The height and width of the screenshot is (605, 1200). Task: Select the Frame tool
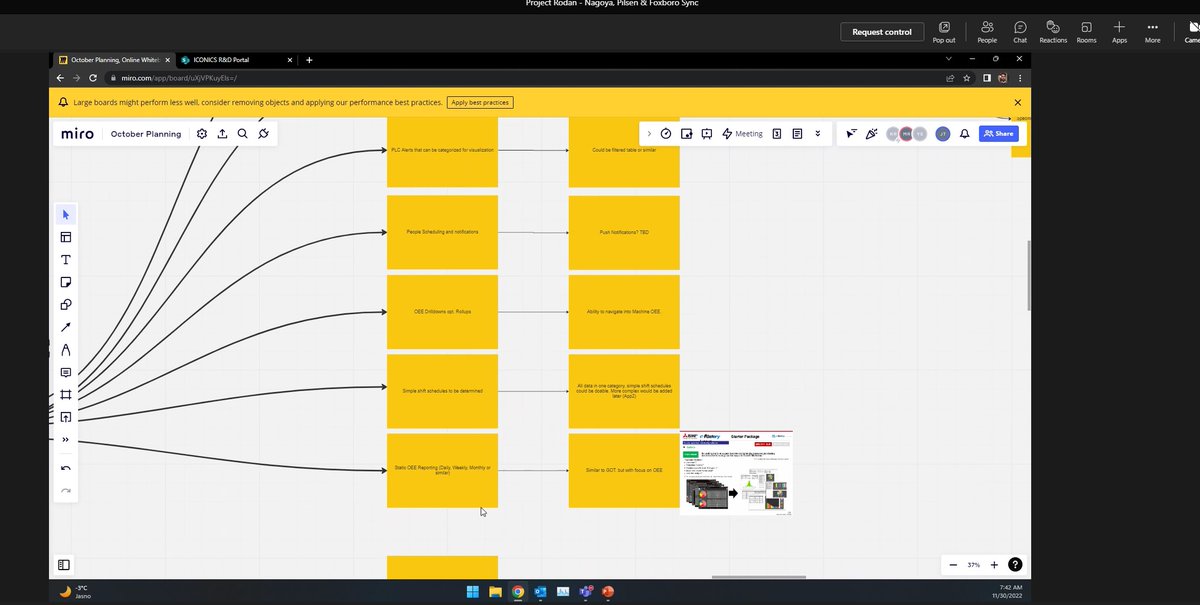click(x=66, y=395)
